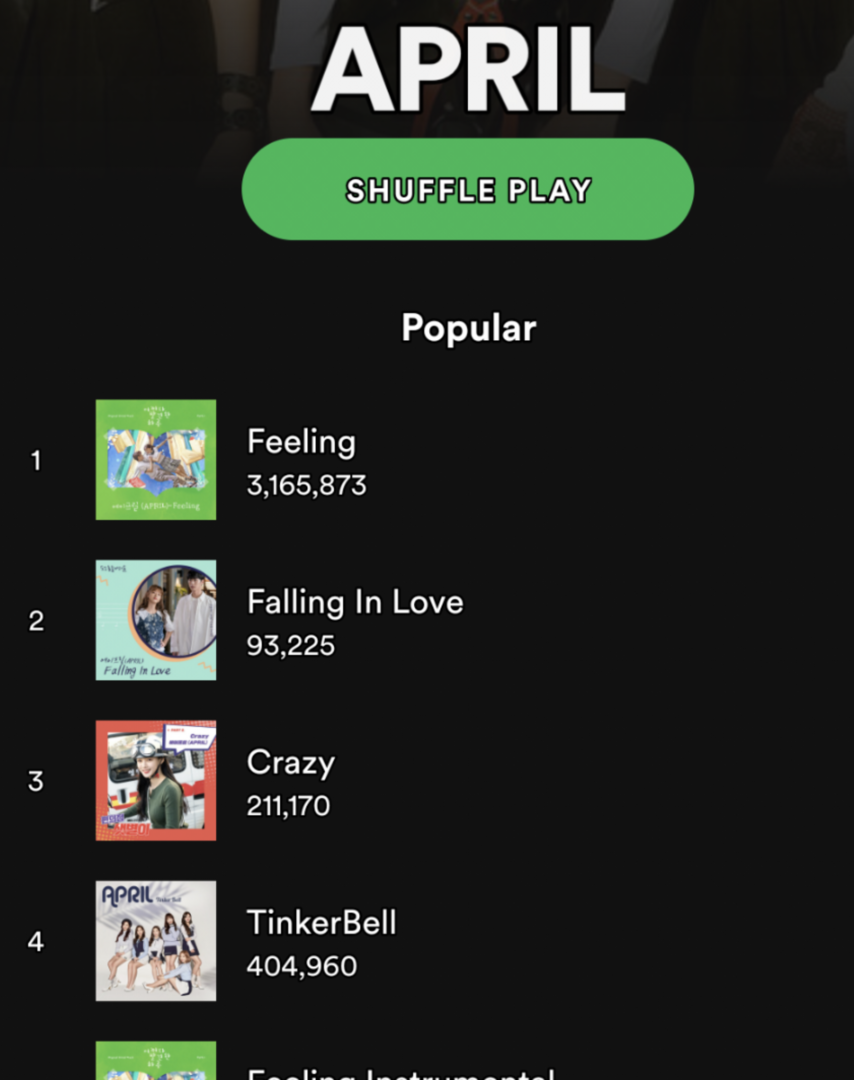Click the Popular section heading
This screenshot has width=854, height=1080.
(468, 328)
